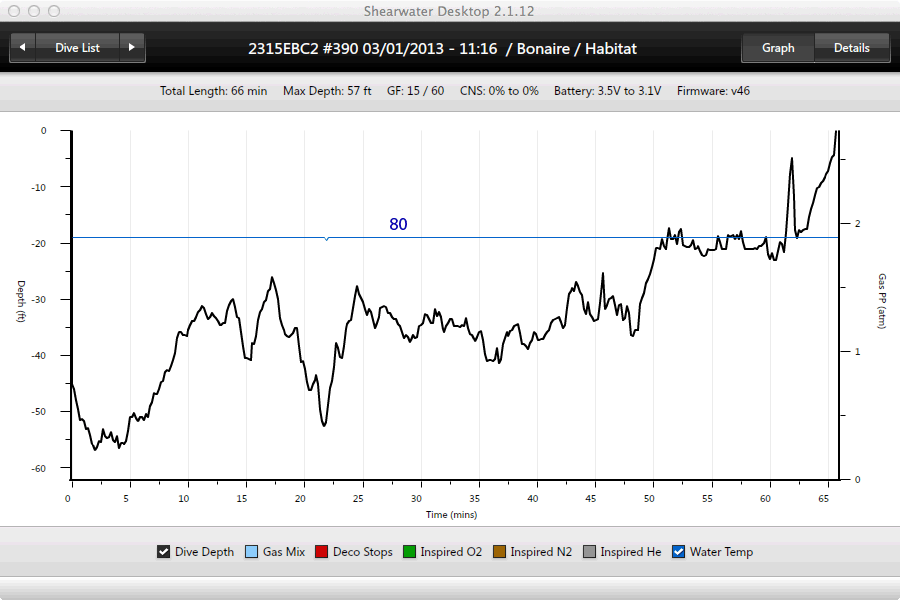Click the window zoom button
The width and height of the screenshot is (900, 600).
[52, 11]
